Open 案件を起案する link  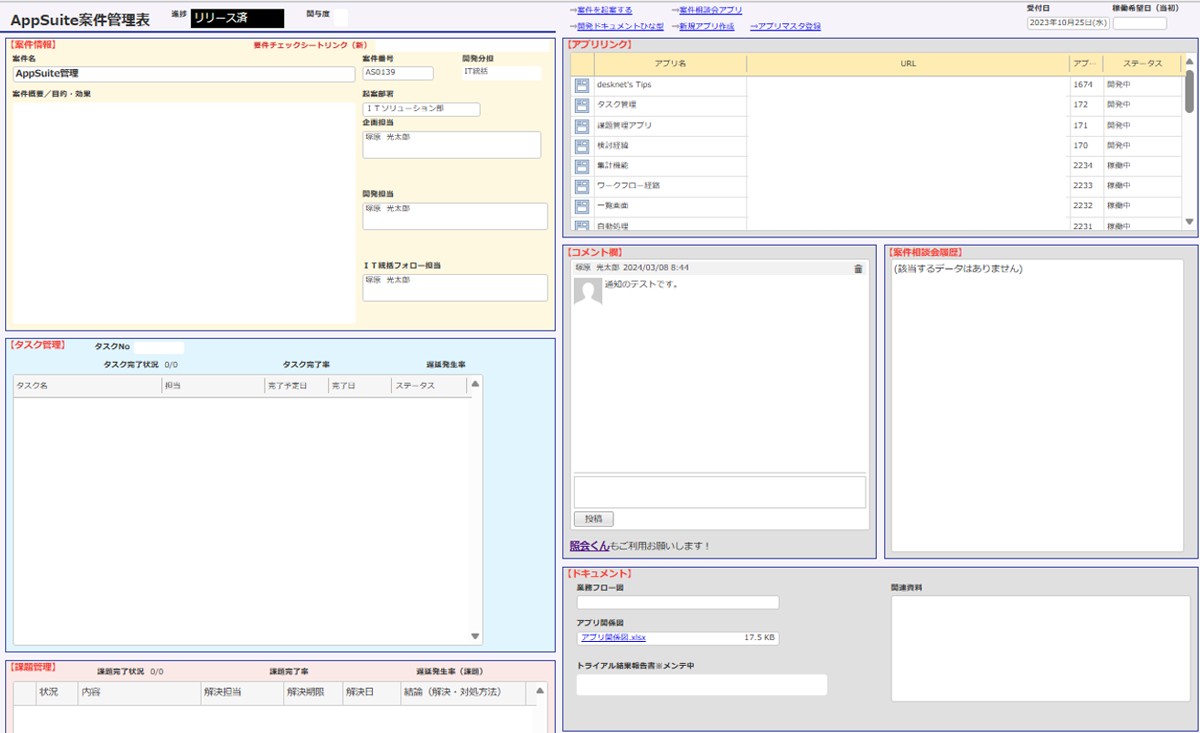click(x=604, y=10)
